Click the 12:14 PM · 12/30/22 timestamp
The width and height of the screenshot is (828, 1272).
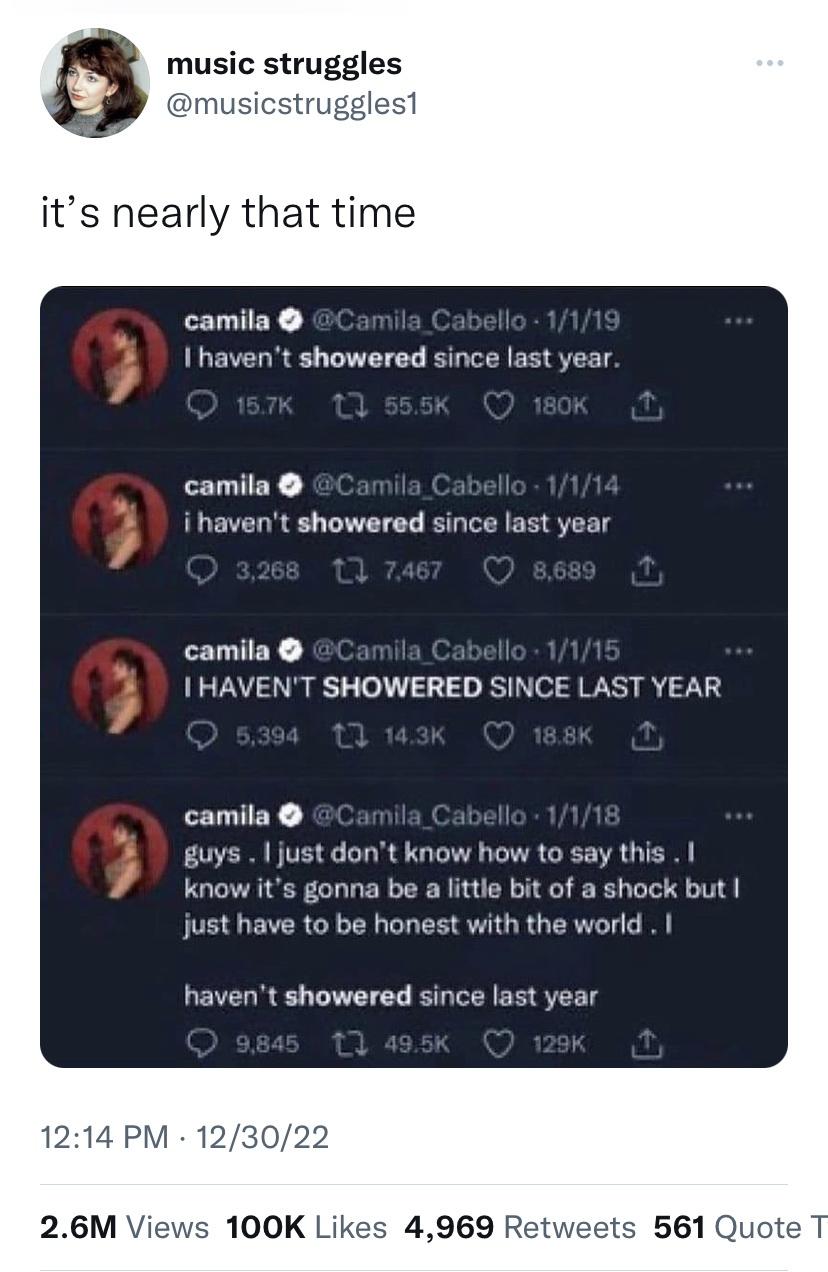pos(184,1136)
